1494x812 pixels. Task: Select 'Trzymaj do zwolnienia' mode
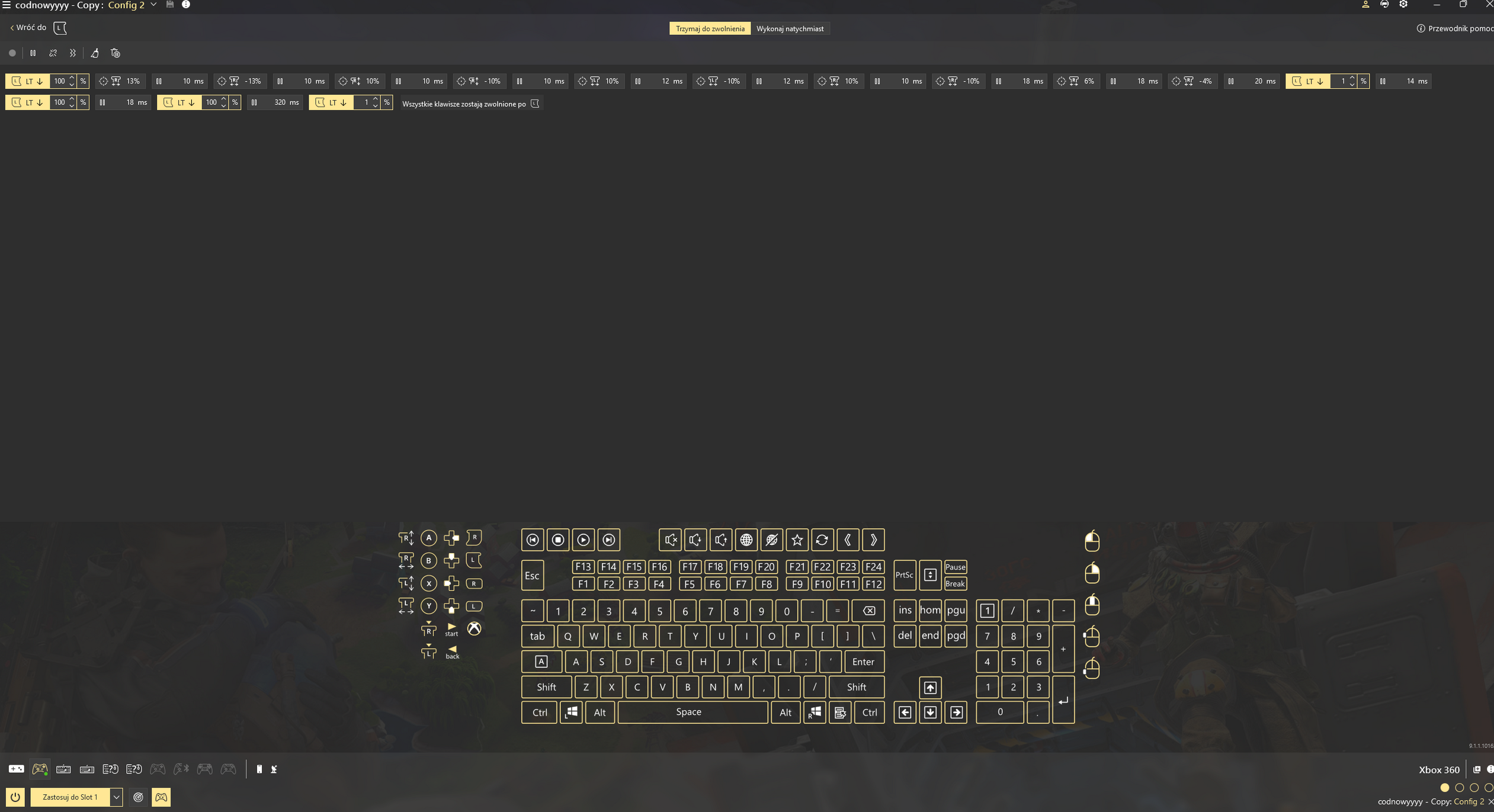pos(710,28)
